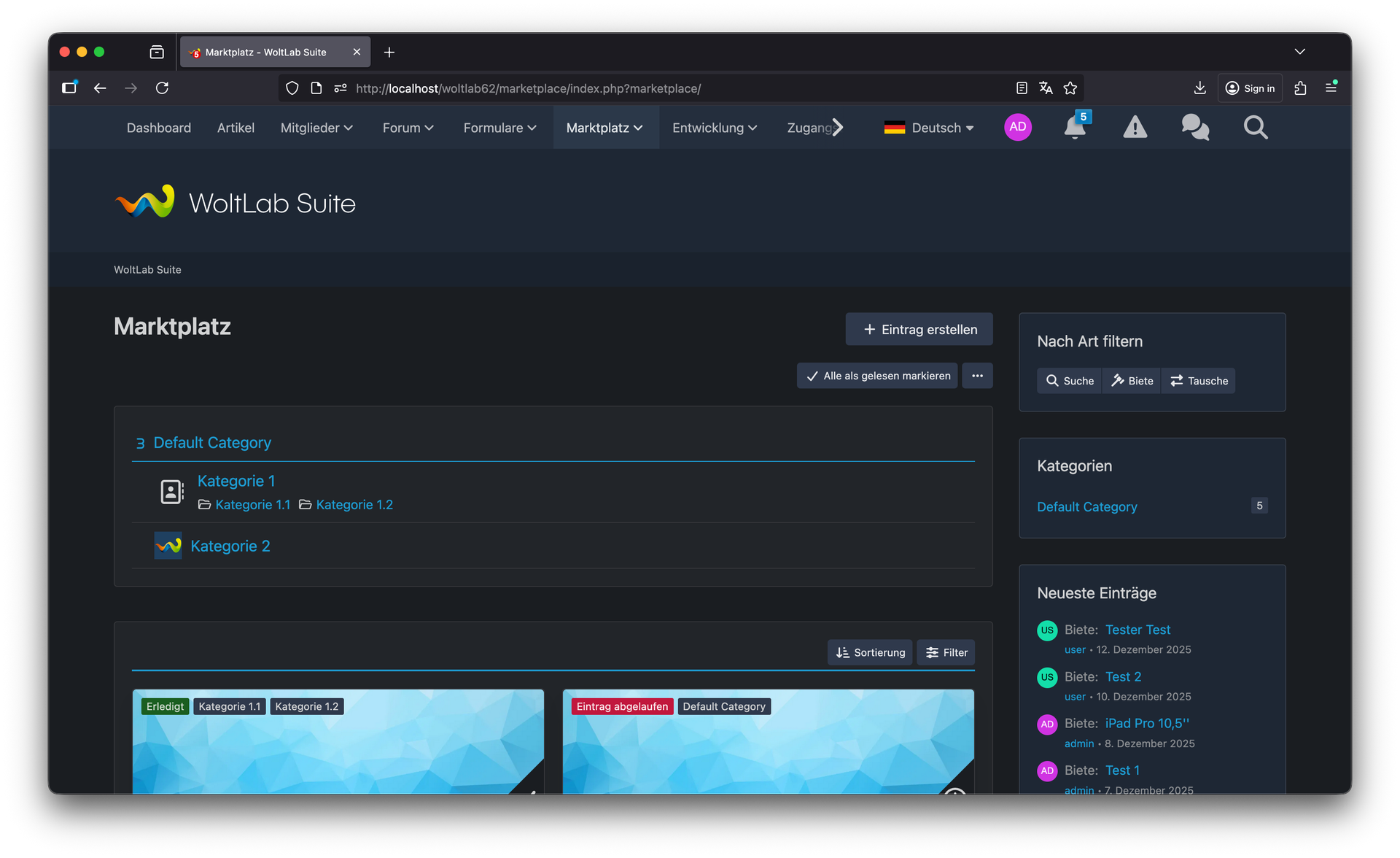Open the conversations chat bubbles icon
This screenshot has width=1400, height=858.
coord(1195,128)
